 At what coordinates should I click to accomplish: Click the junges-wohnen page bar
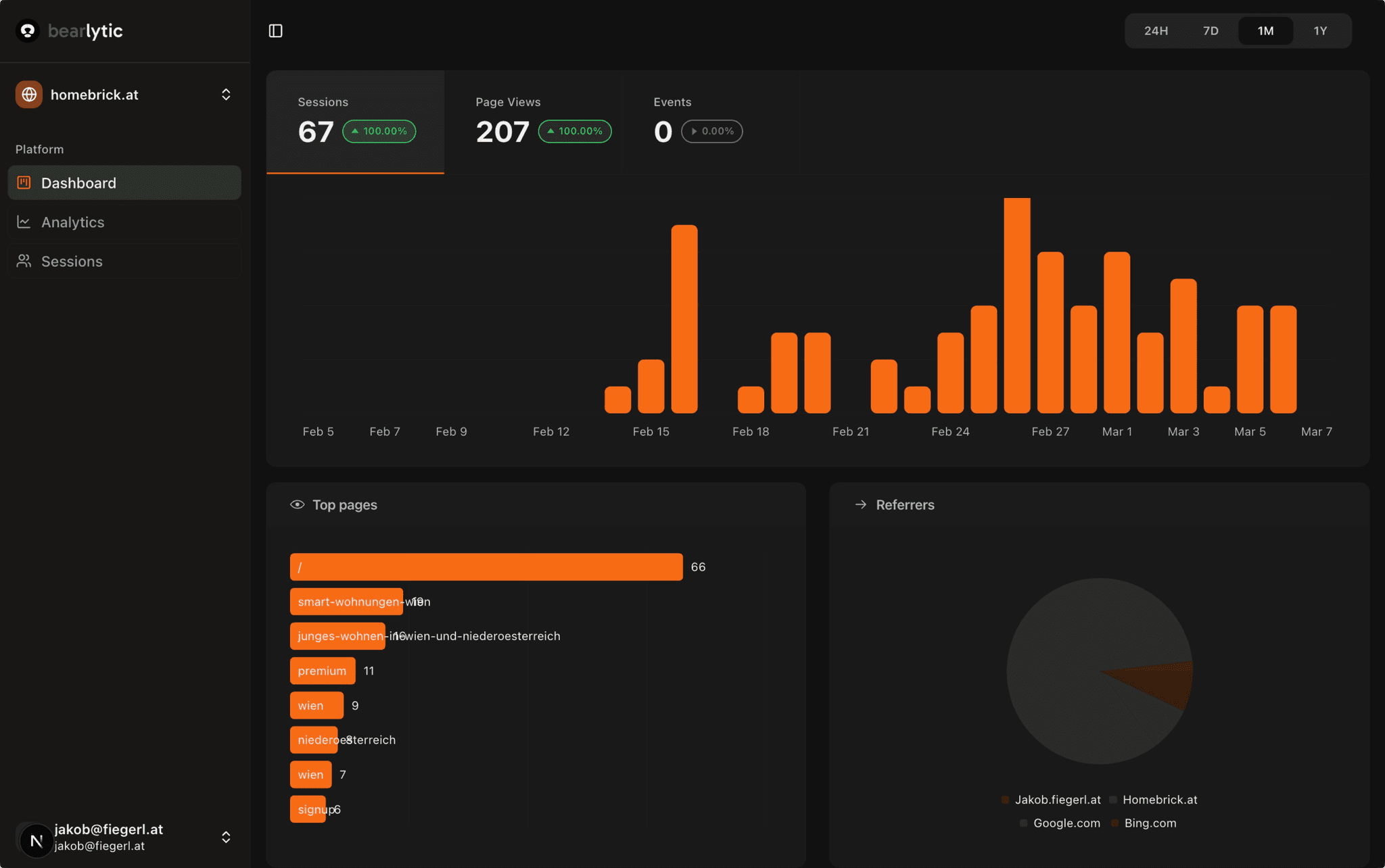point(337,636)
